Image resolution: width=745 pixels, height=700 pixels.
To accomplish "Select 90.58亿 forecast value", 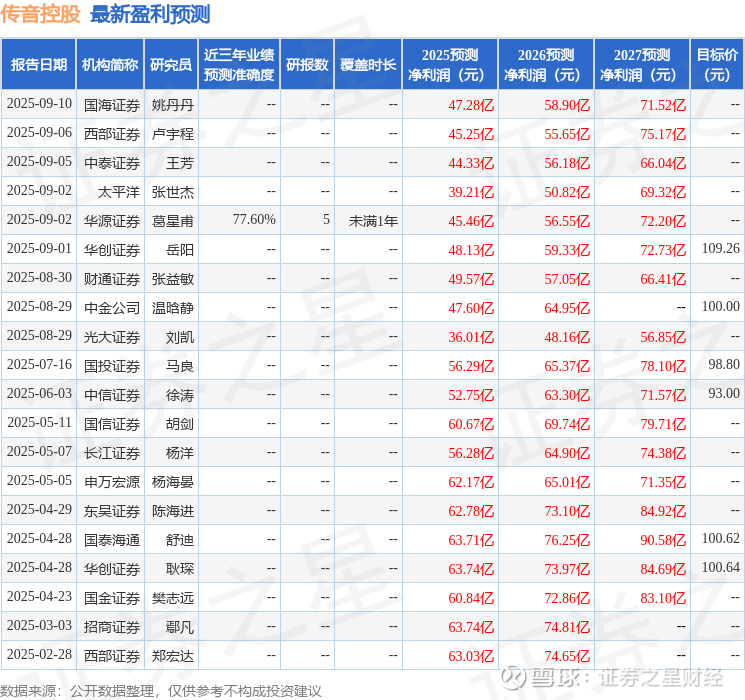I will click(663, 540).
